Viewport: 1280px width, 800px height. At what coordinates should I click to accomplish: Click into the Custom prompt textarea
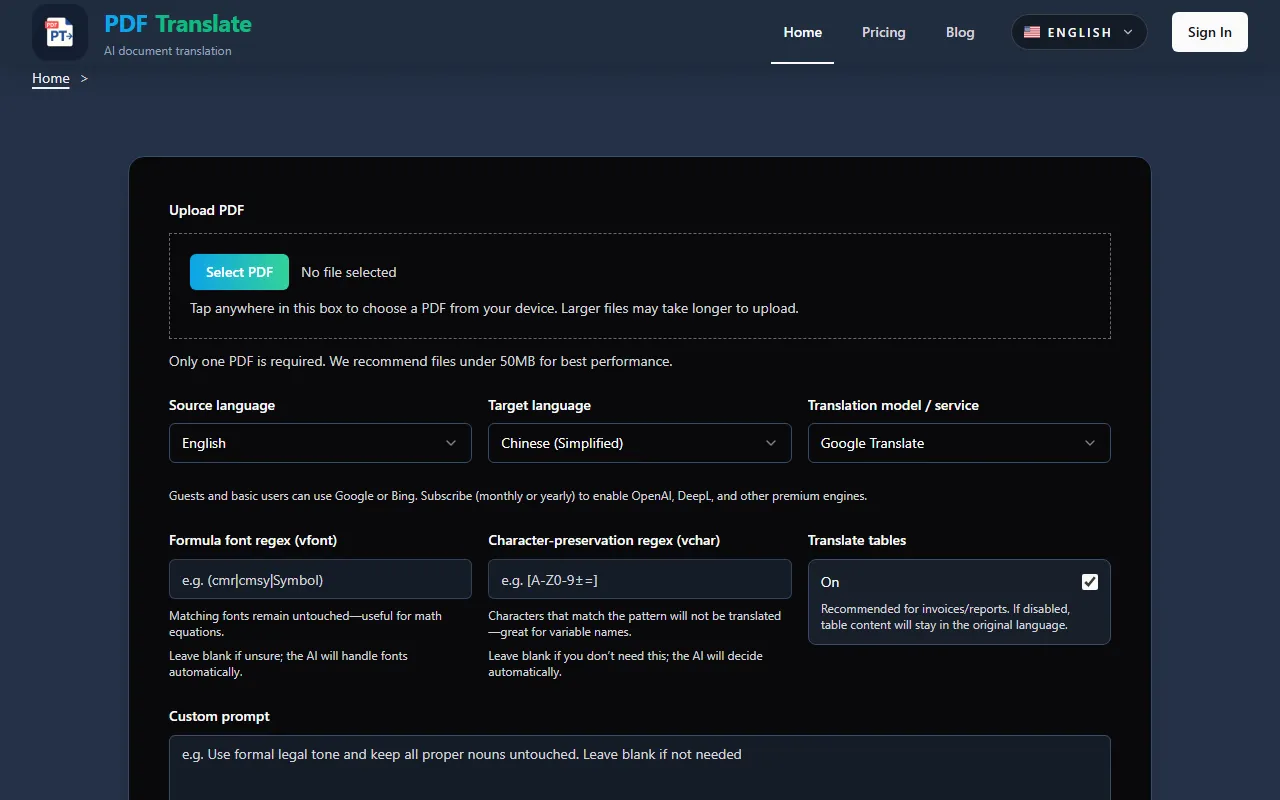[639, 768]
